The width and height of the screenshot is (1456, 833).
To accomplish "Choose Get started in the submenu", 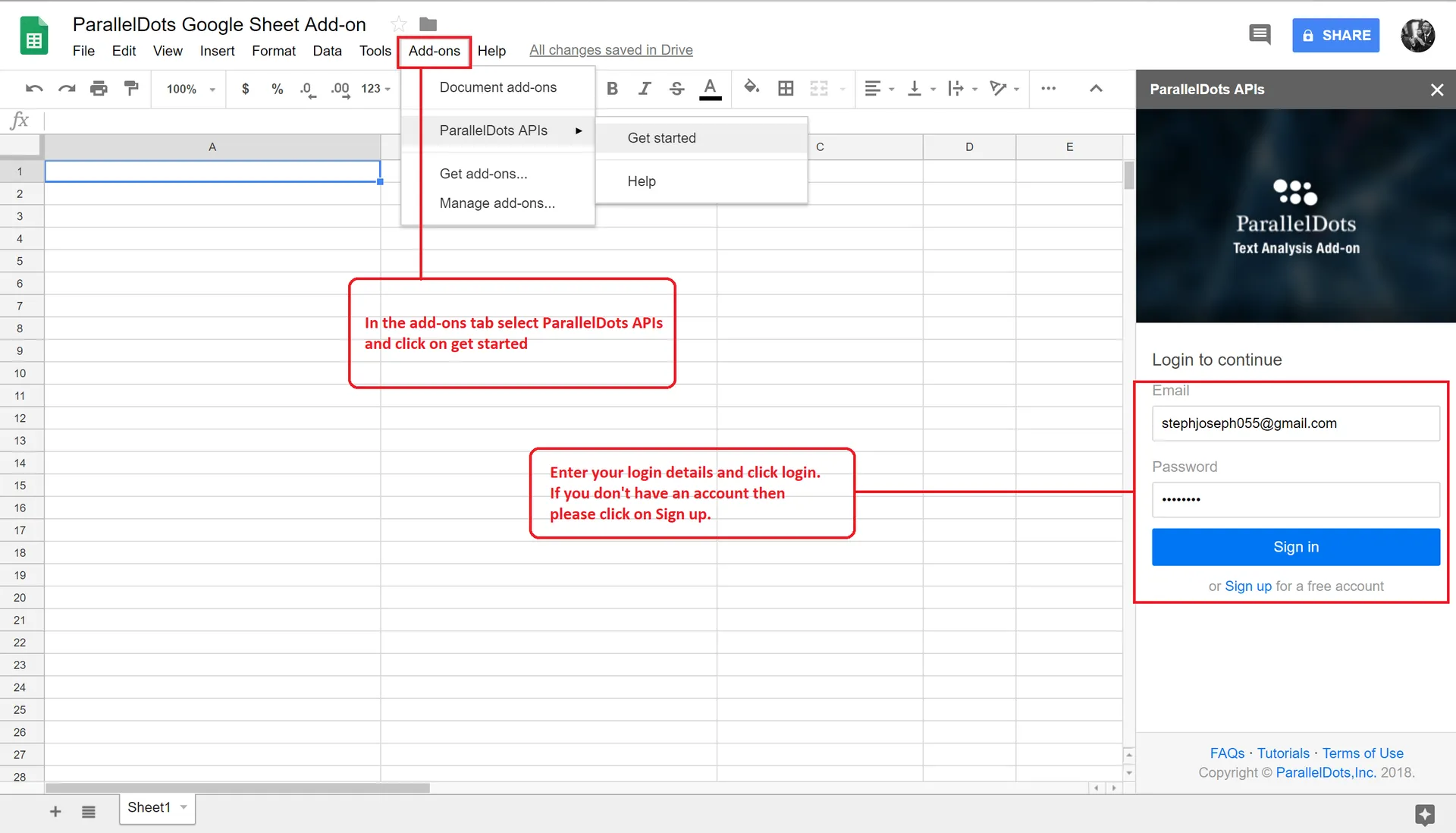I will pos(701,138).
